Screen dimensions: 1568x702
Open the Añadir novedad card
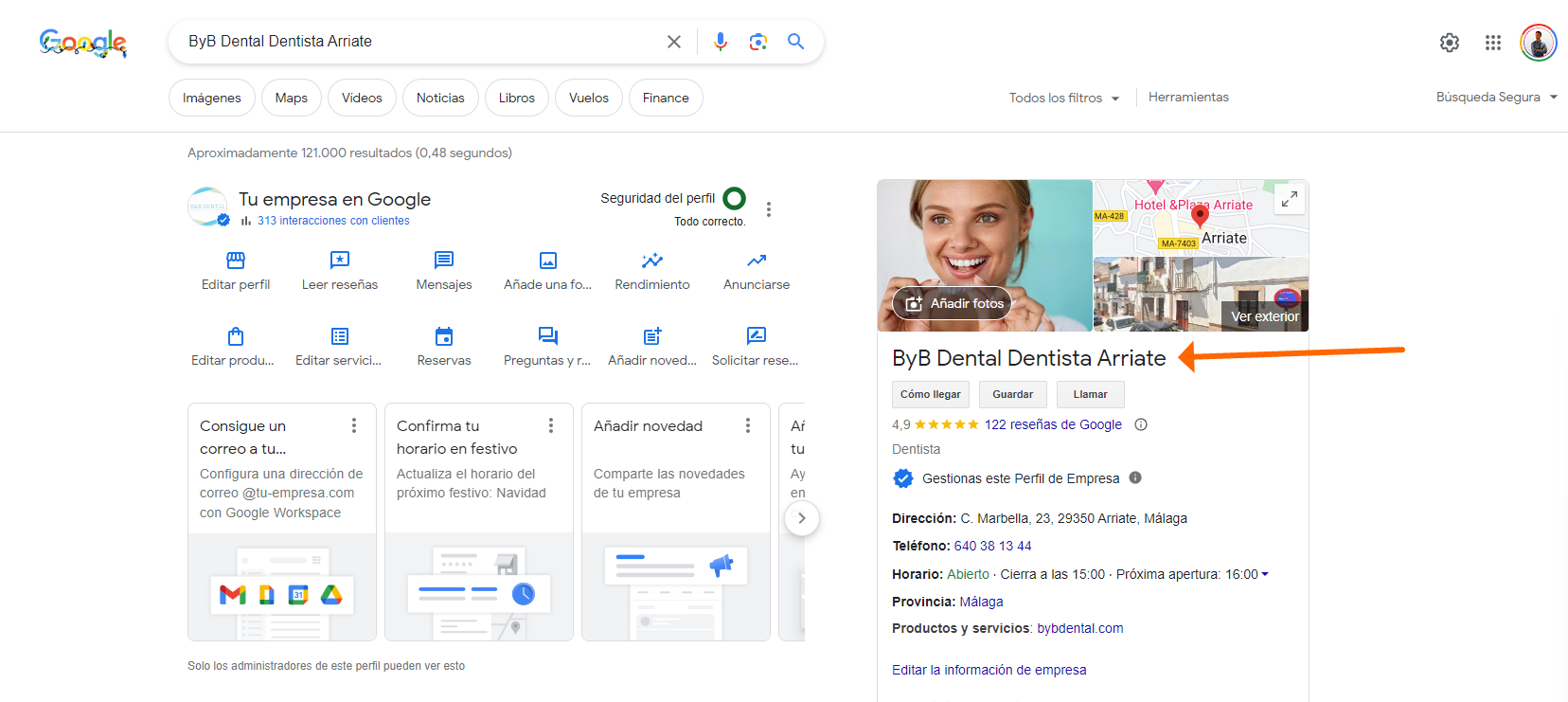pos(676,522)
